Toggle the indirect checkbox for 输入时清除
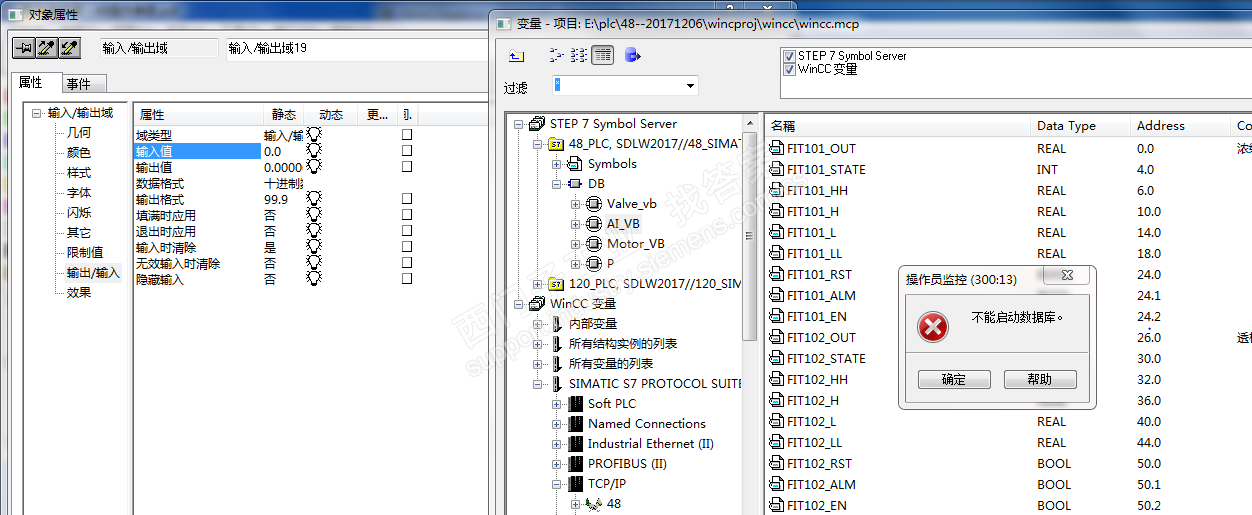The height and width of the screenshot is (515, 1252). [407, 247]
